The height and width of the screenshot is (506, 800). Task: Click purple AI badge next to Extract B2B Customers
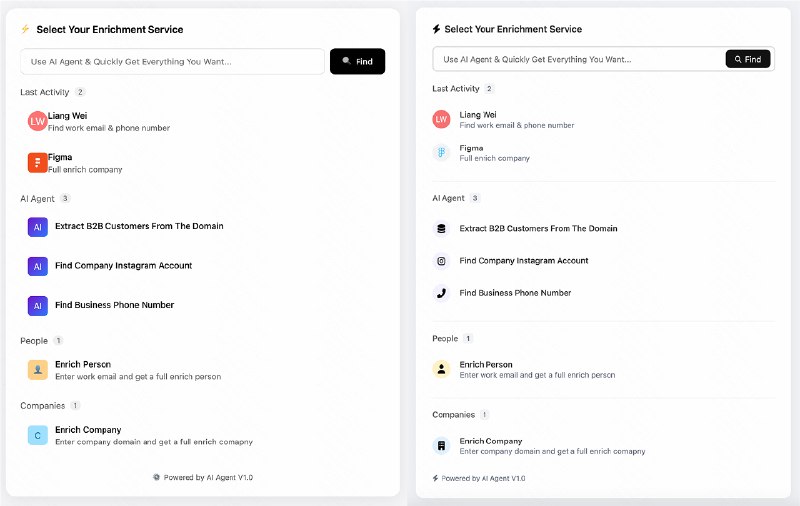(37, 227)
